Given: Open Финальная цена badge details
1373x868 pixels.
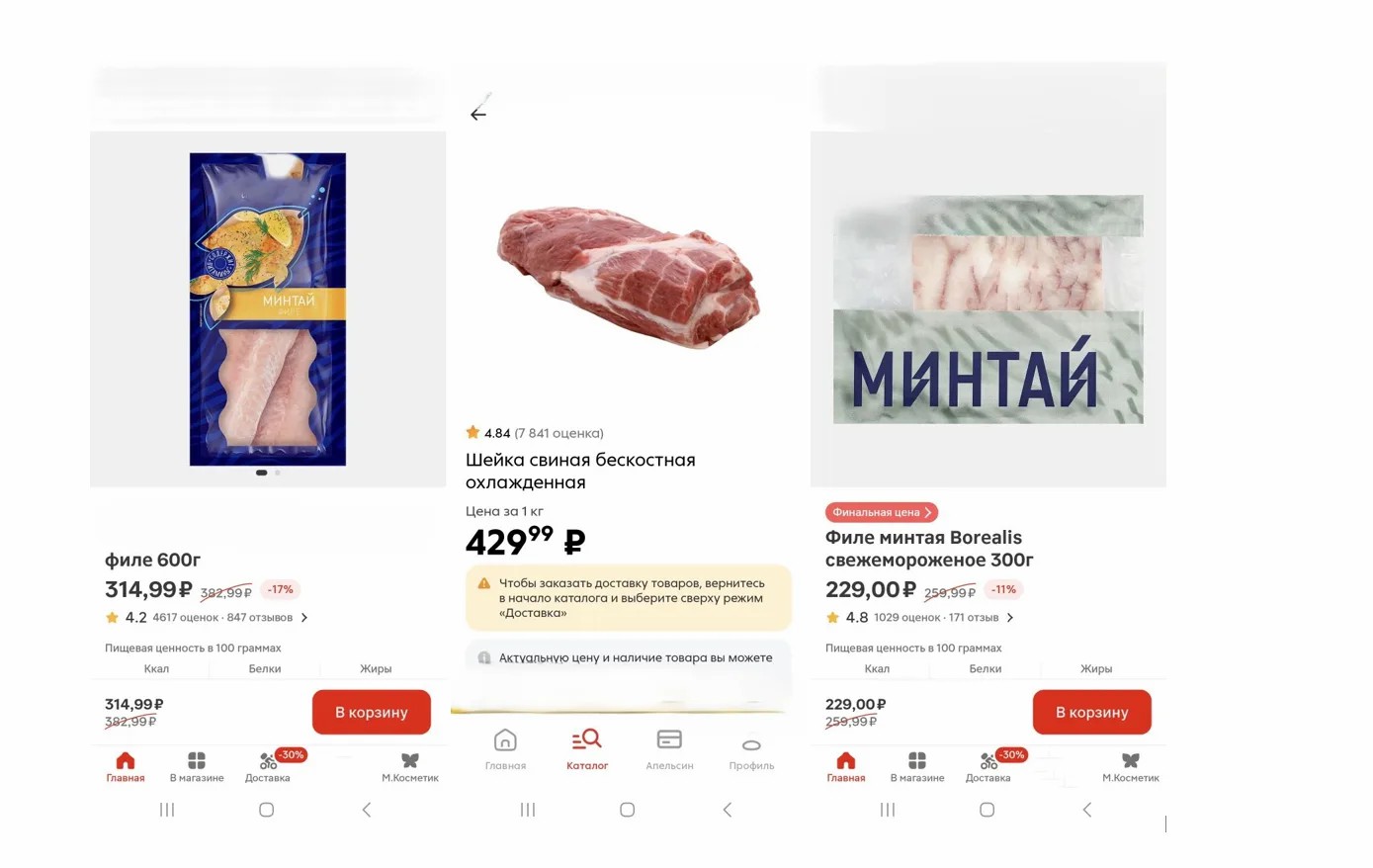Looking at the screenshot, I should point(882,512).
